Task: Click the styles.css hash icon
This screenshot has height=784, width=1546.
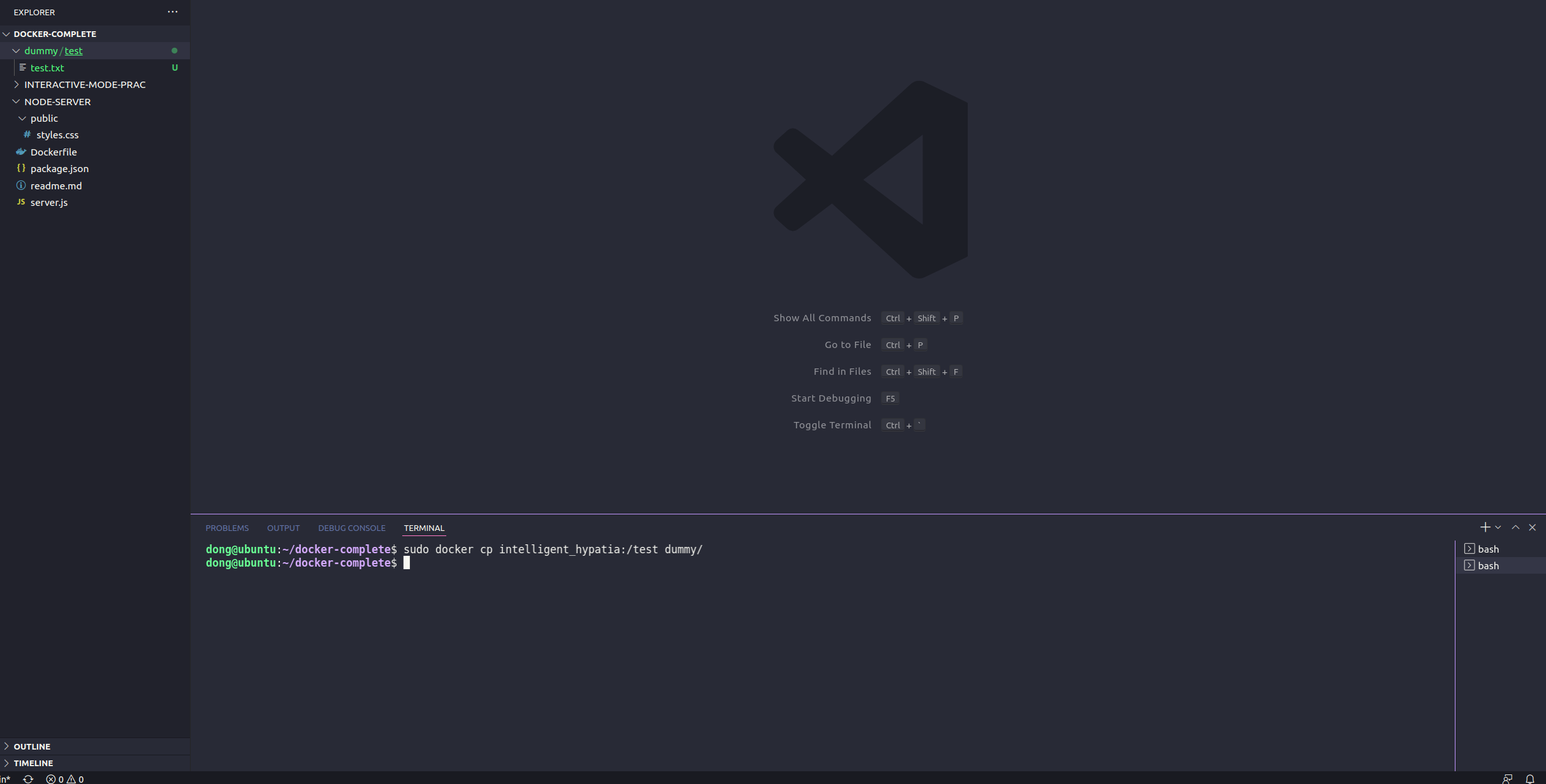Action: [27, 134]
